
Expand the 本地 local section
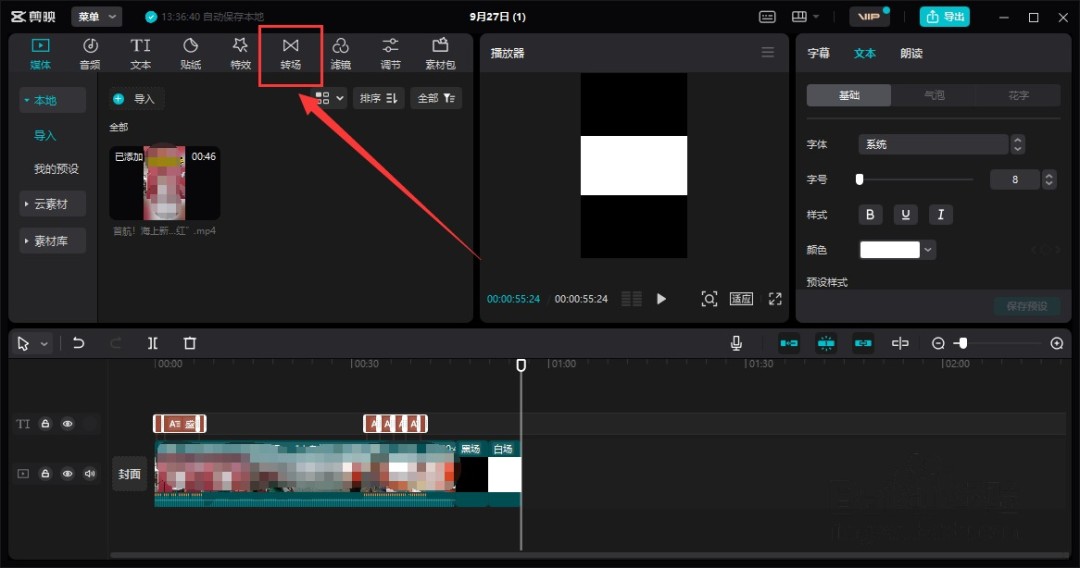point(52,101)
